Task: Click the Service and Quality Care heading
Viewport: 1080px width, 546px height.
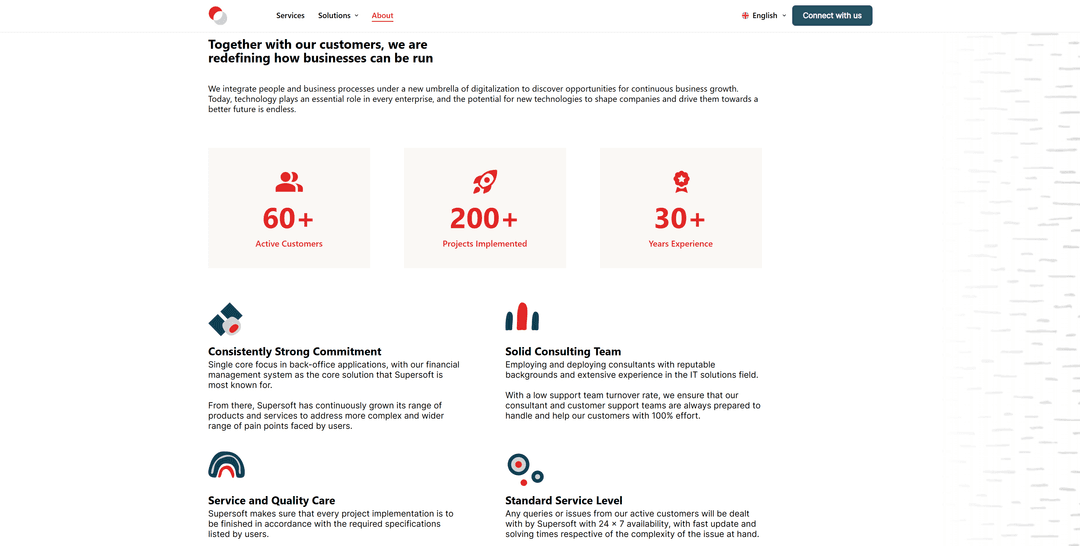Action: point(271,500)
